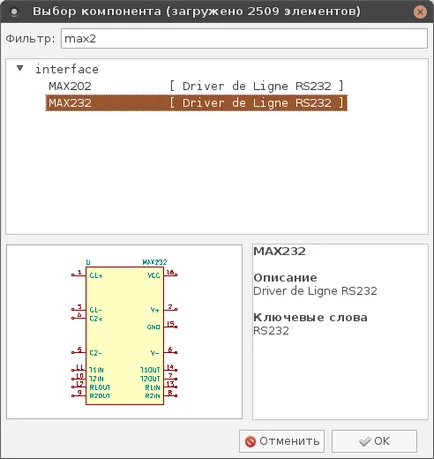Click pin 1 C1+ in the symbol preview
Image resolution: width=434 pixels, height=459 pixels.
pos(79,274)
